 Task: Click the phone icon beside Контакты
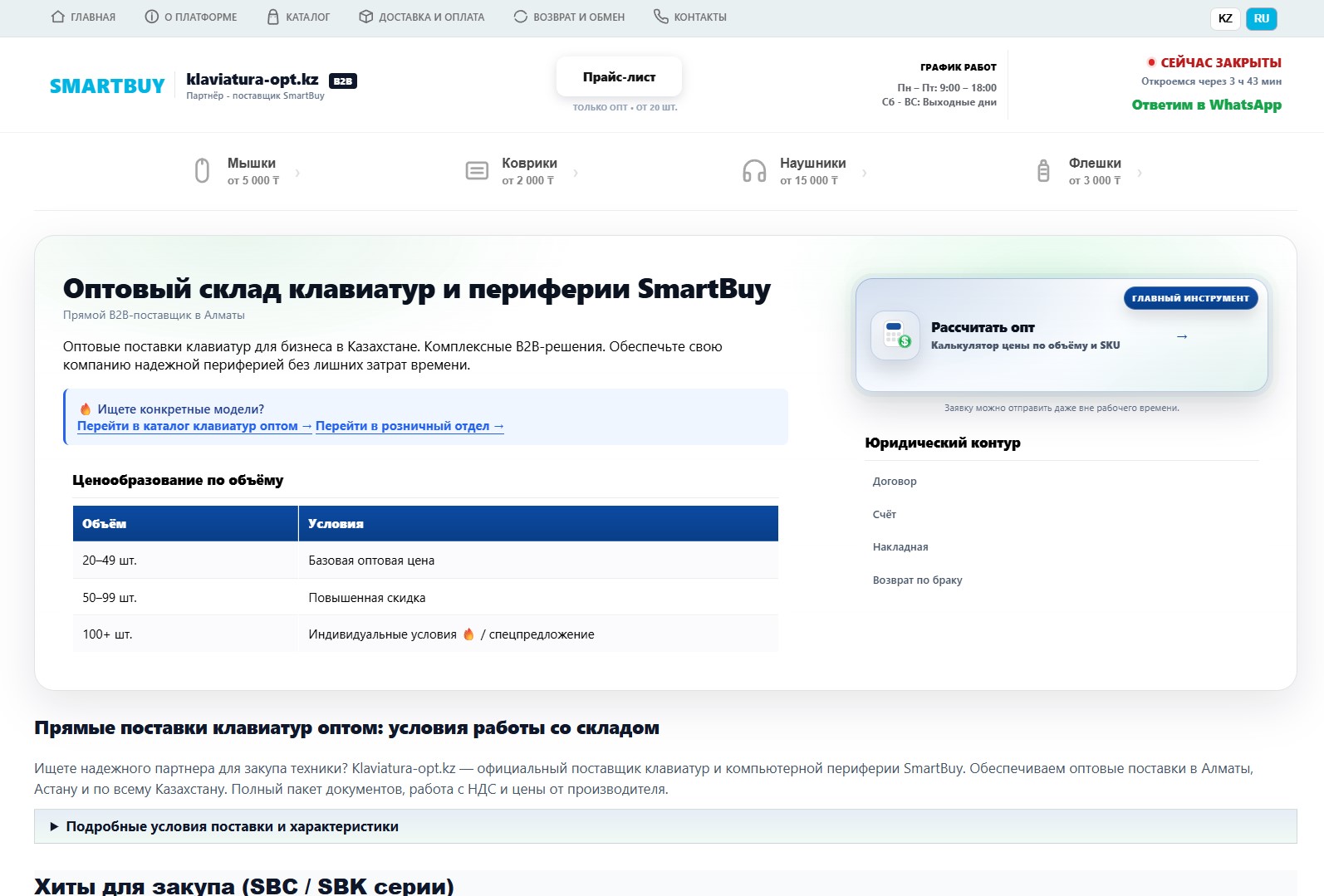point(660,17)
